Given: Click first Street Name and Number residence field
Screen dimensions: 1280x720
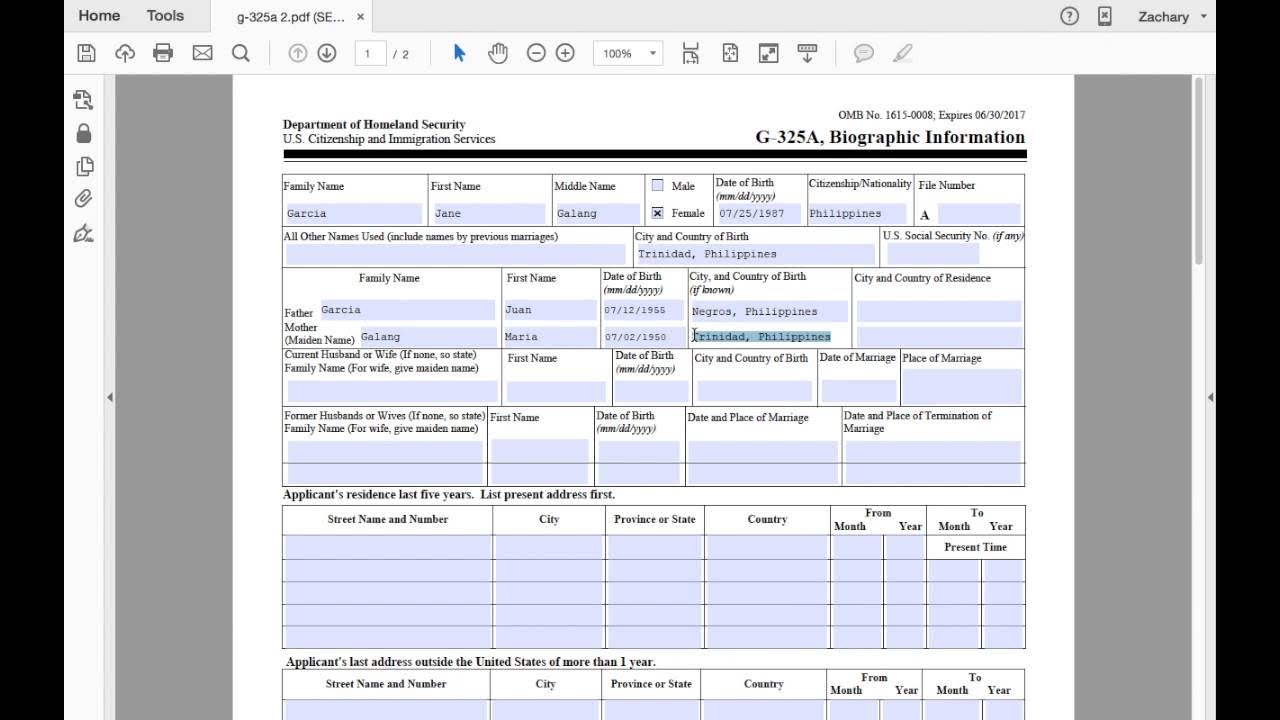Looking at the screenshot, I should coord(388,547).
